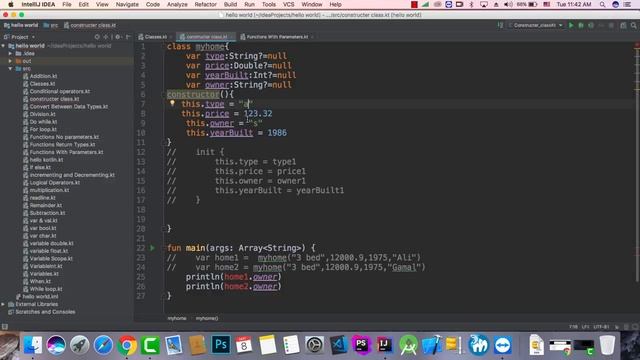Image resolution: width=640 pixels, height=360 pixels.
Task: Click Search Everywhere magnifier in IntelliJ toolbar
Action: tap(633, 25)
